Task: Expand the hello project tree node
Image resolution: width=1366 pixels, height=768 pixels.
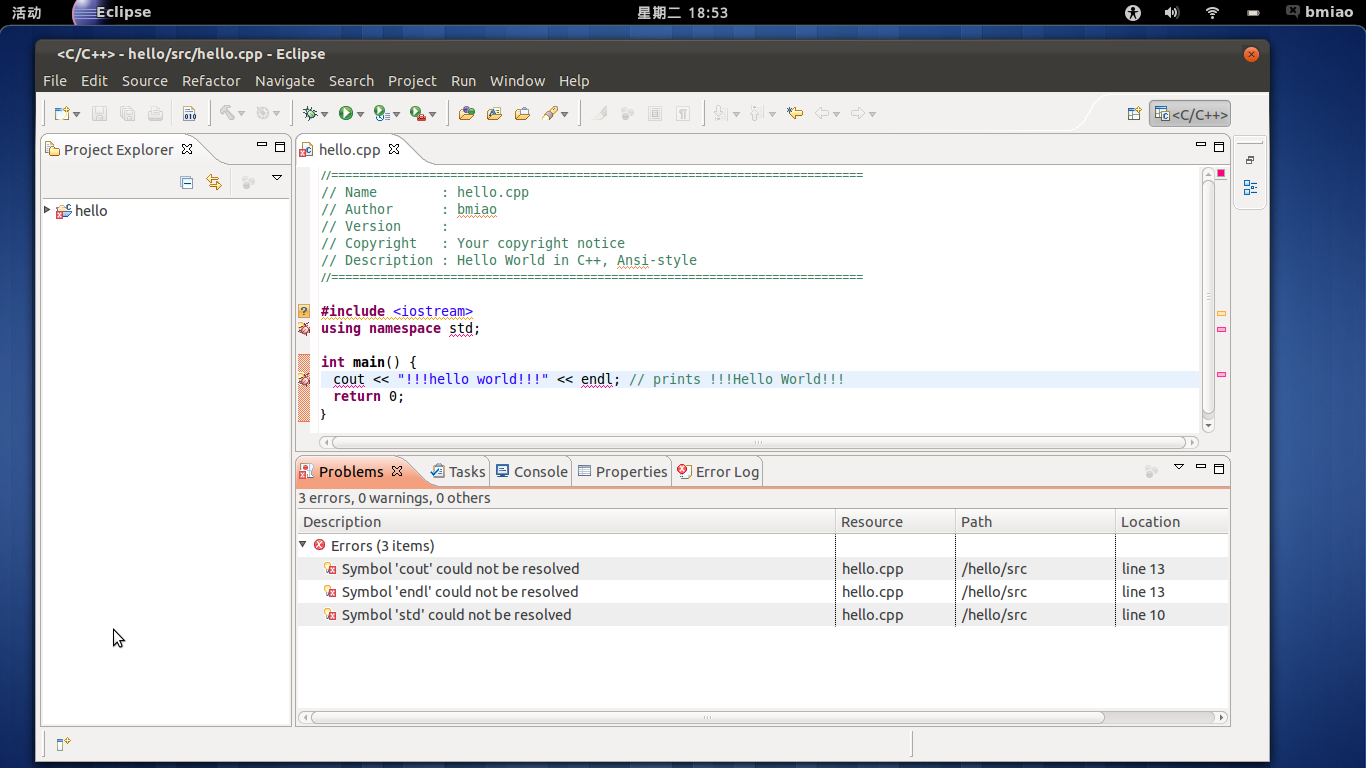Action: tap(47, 210)
